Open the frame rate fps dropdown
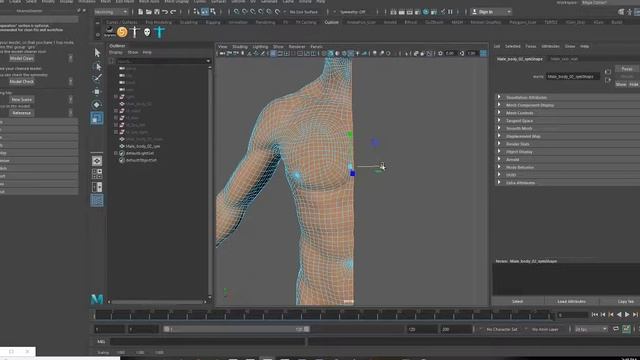The height and width of the screenshot is (360, 640). click(591, 329)
